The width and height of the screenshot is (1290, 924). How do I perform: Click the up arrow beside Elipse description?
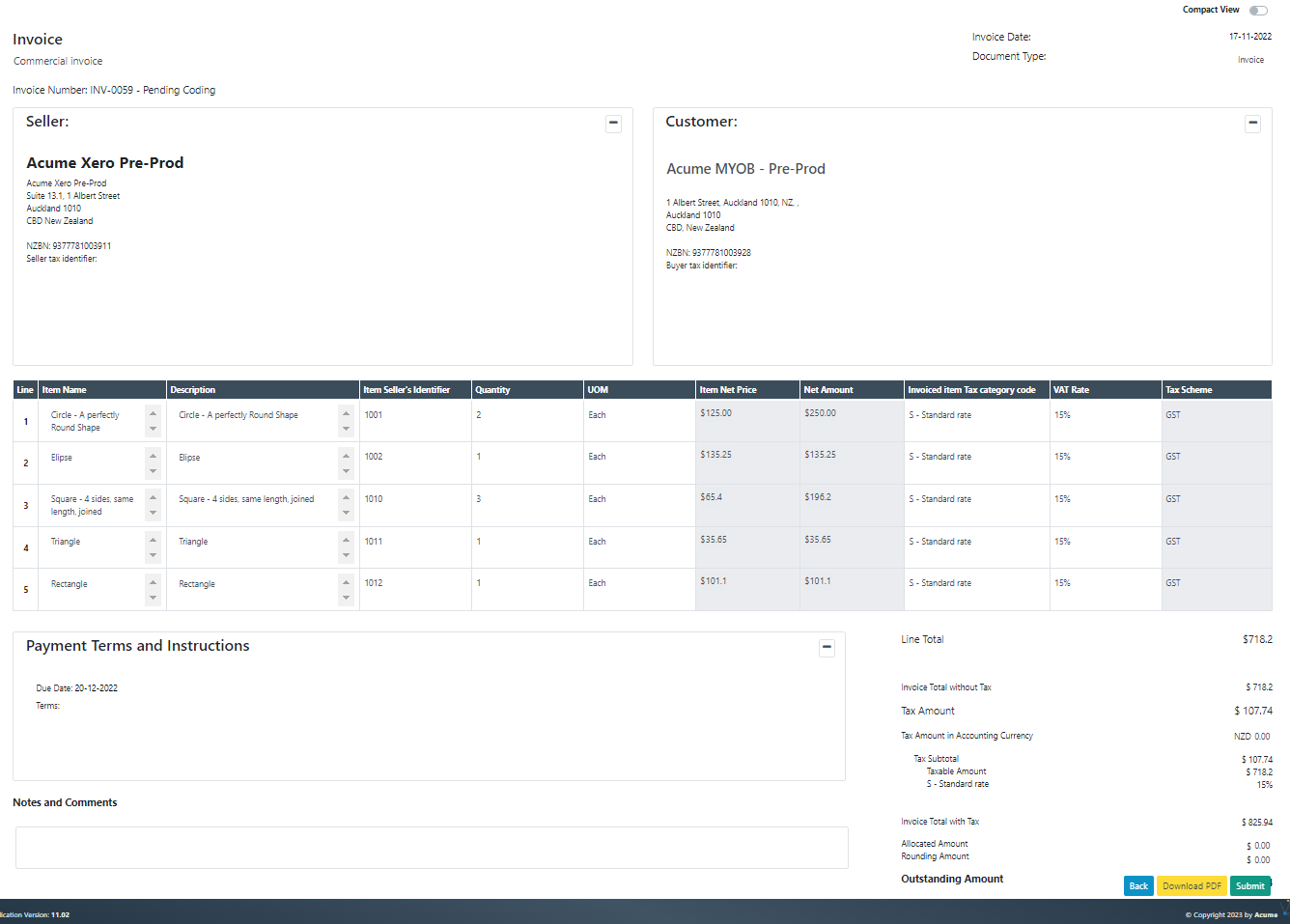pos(346,456)
